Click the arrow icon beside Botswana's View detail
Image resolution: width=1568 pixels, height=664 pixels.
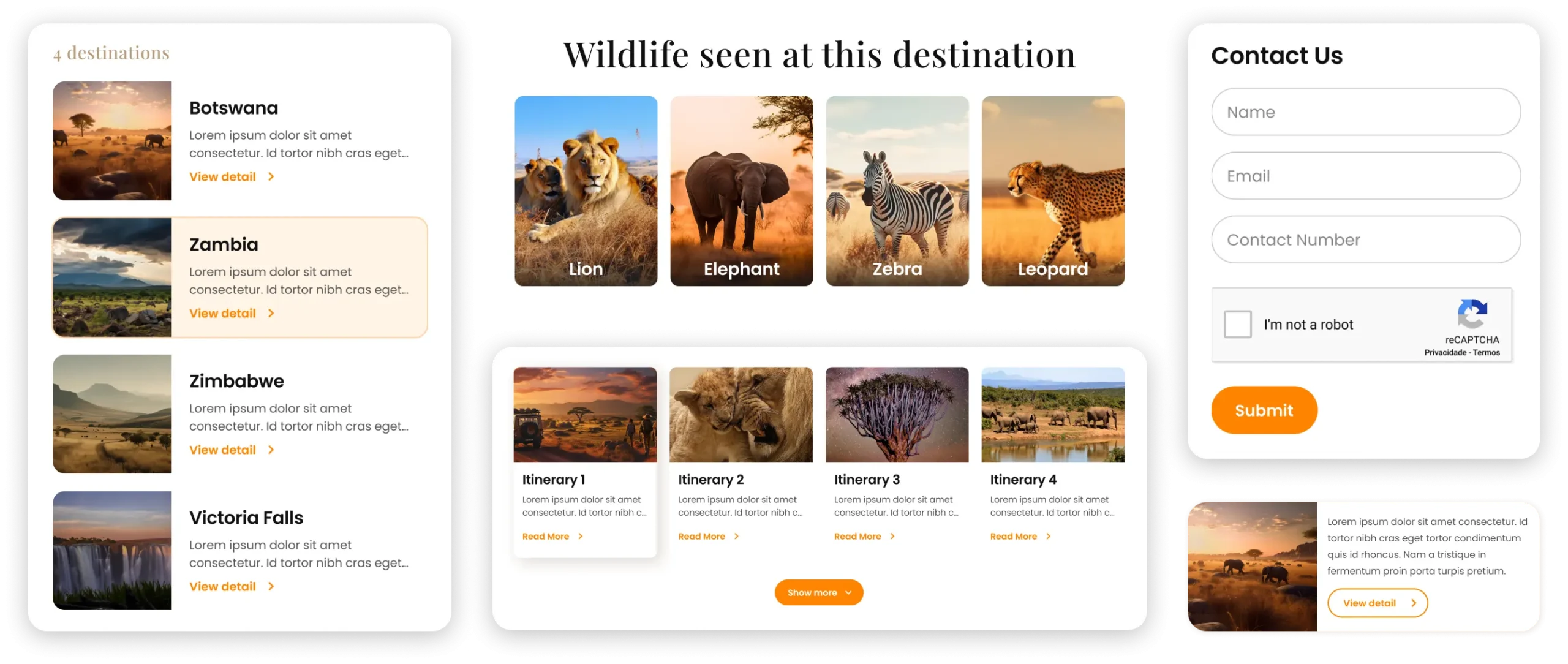pyautogui.click(x=271, y=176)
